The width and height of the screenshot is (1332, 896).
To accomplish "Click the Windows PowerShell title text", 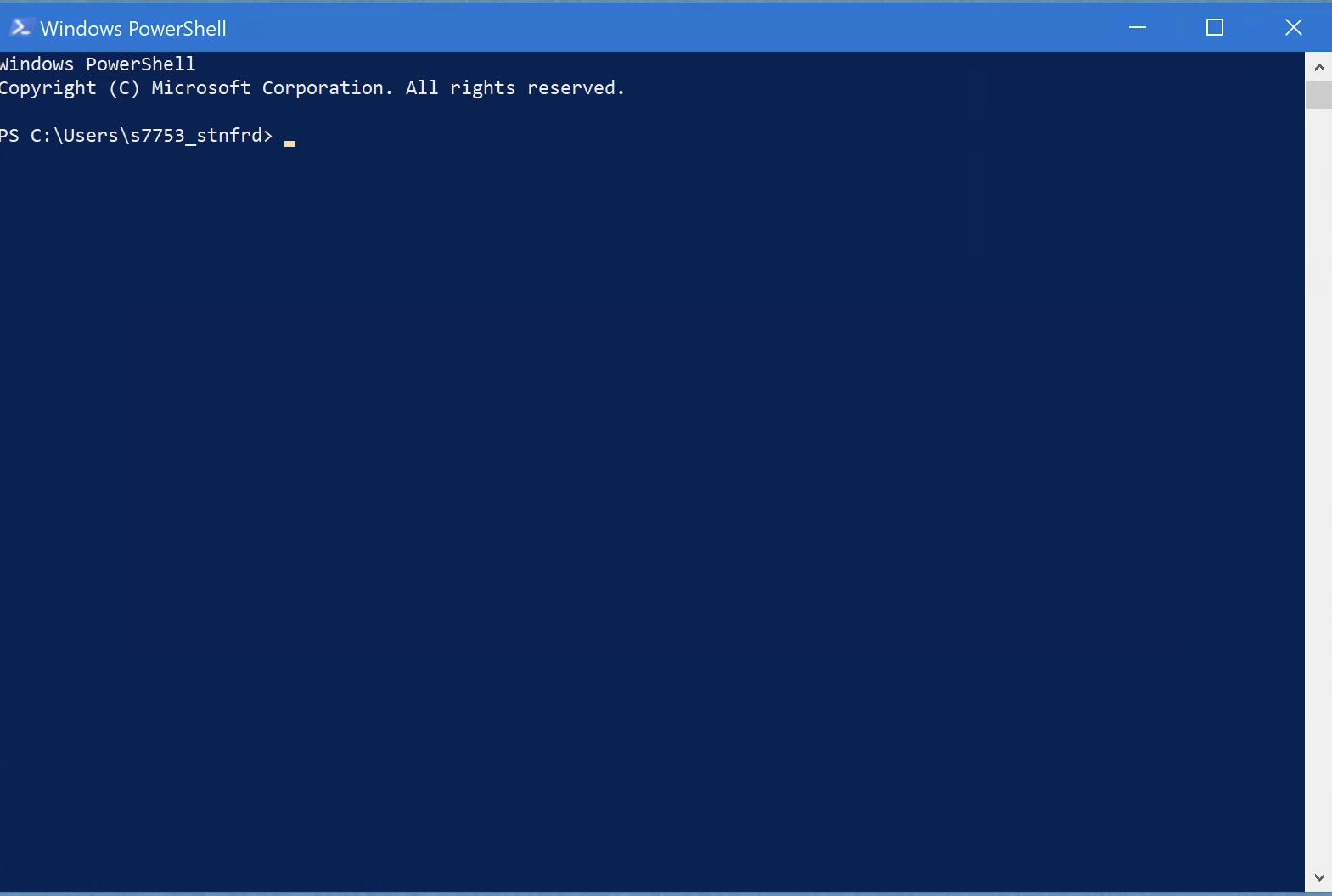I will (133, 27).
